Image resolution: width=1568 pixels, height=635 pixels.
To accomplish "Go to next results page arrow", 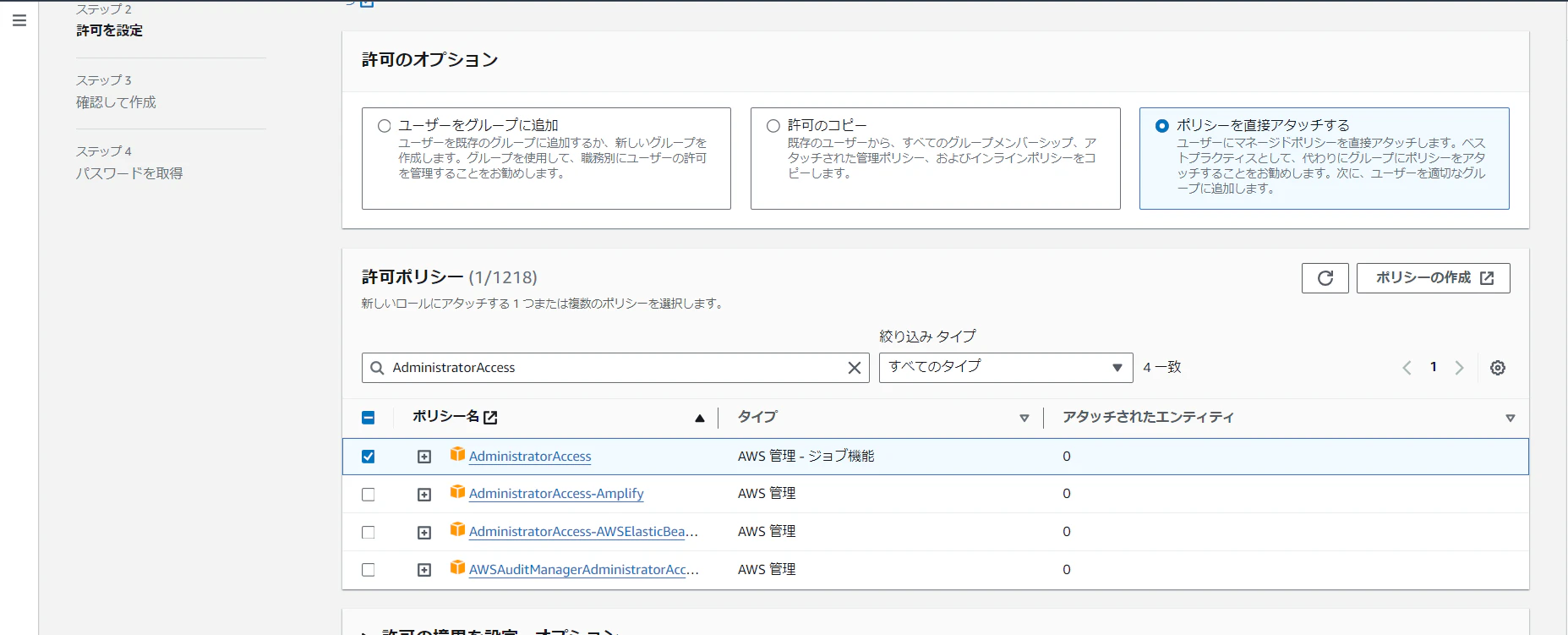I will point(1459,368).
